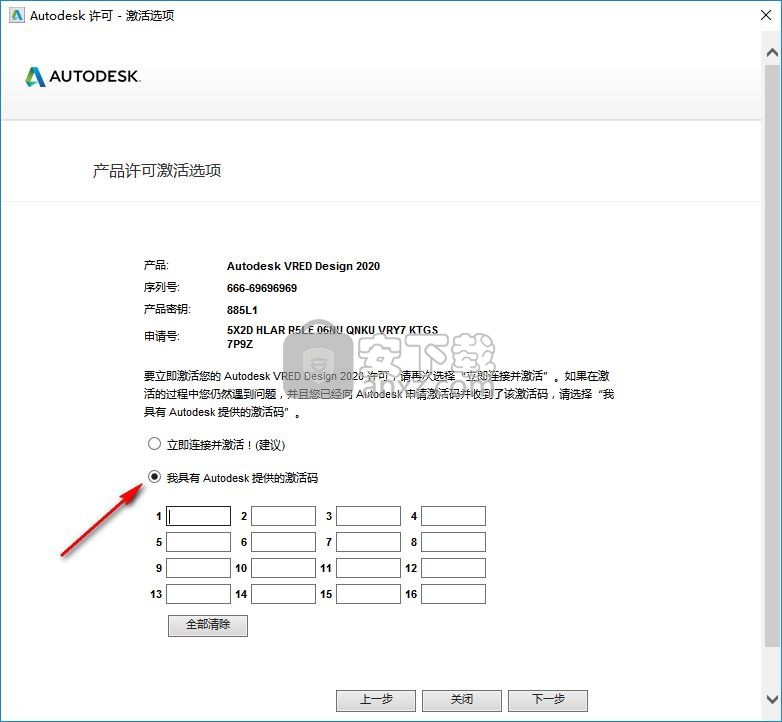The image size is (782, 722).
Task: Focus activation code field 8
Action: click(x=453, y=542)
